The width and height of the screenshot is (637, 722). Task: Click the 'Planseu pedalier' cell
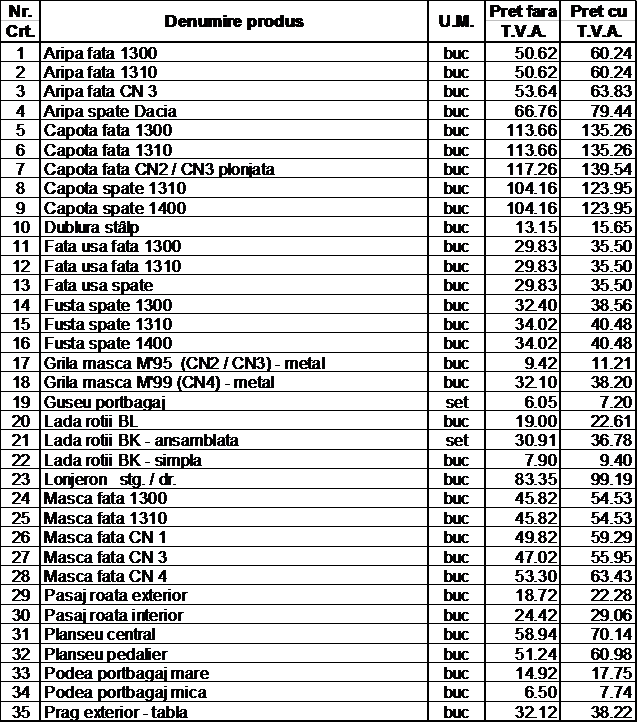coord(234,653)
